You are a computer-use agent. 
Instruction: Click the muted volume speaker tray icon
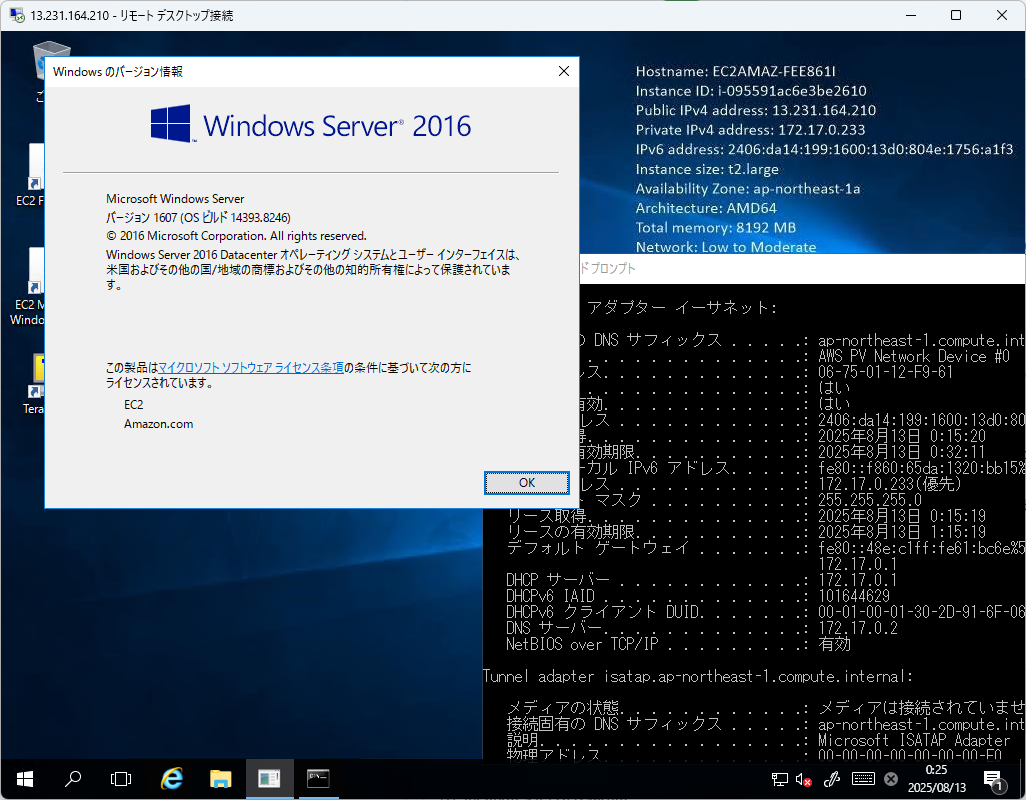(802, 779)
